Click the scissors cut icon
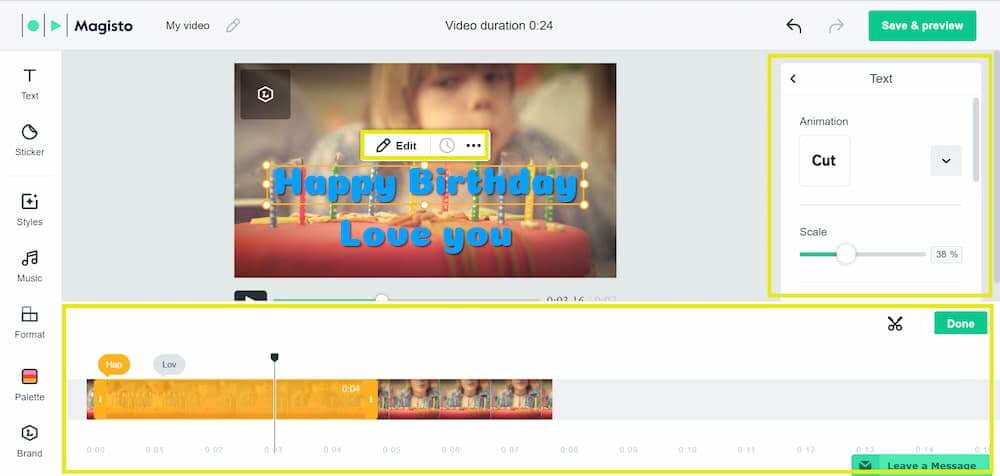This screenshot has height=476, width=1000. 894,323
